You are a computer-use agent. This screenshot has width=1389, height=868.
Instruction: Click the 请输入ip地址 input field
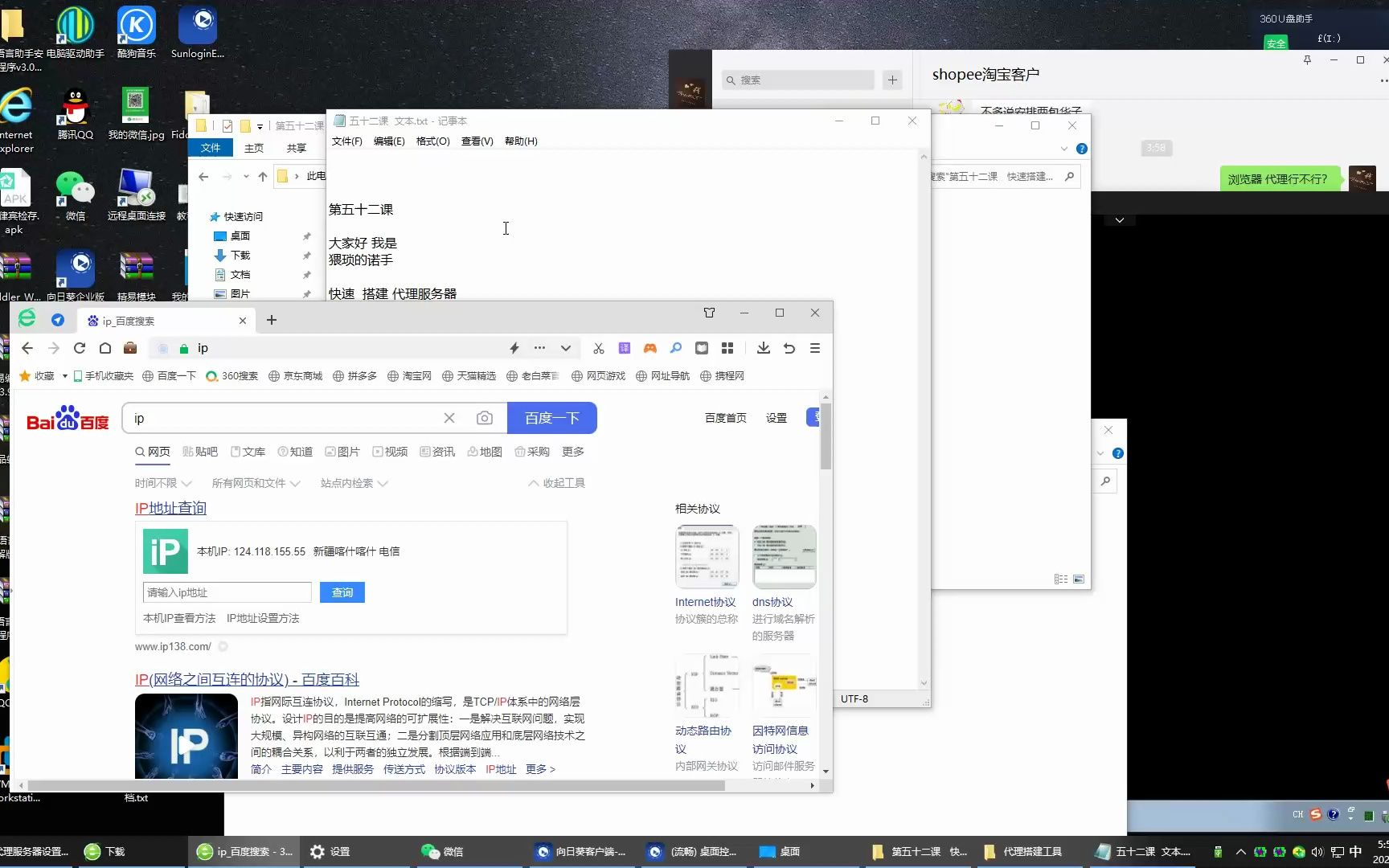click(227, 592)
